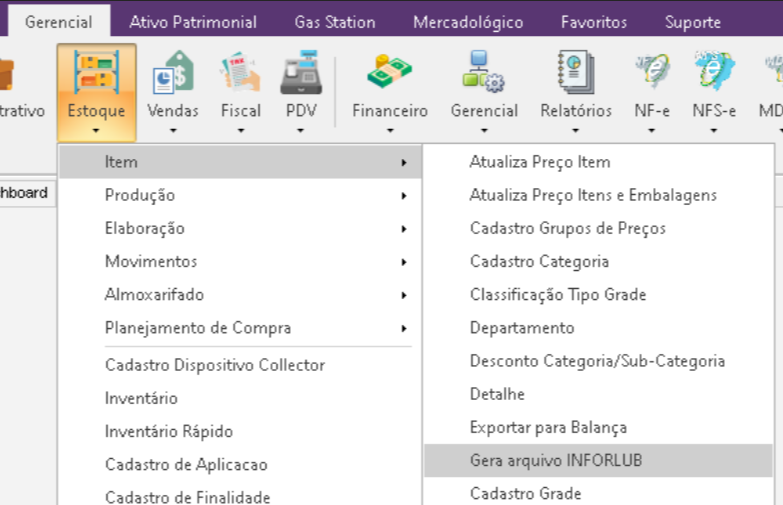Open Inventário Rápido from the menu

[169, 431]
